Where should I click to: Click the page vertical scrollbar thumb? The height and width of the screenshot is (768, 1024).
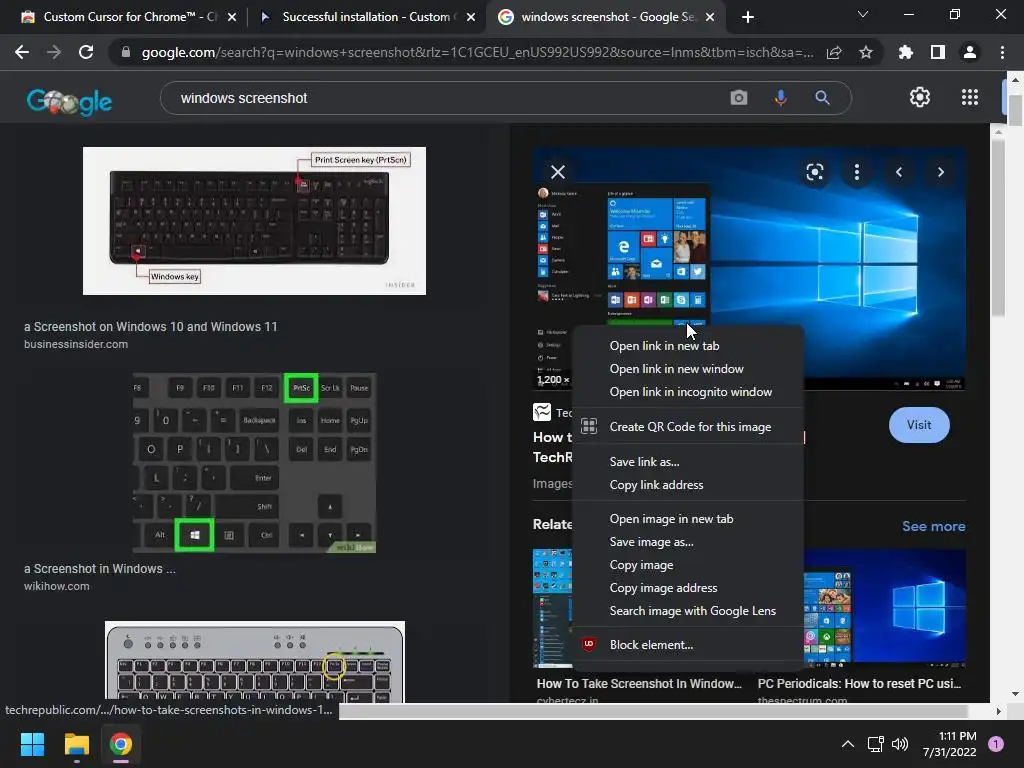coord(1015,111)
